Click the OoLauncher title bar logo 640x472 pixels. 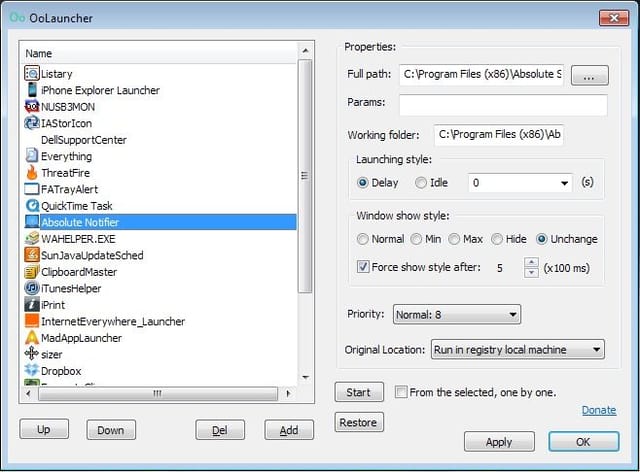pos(17,18)
